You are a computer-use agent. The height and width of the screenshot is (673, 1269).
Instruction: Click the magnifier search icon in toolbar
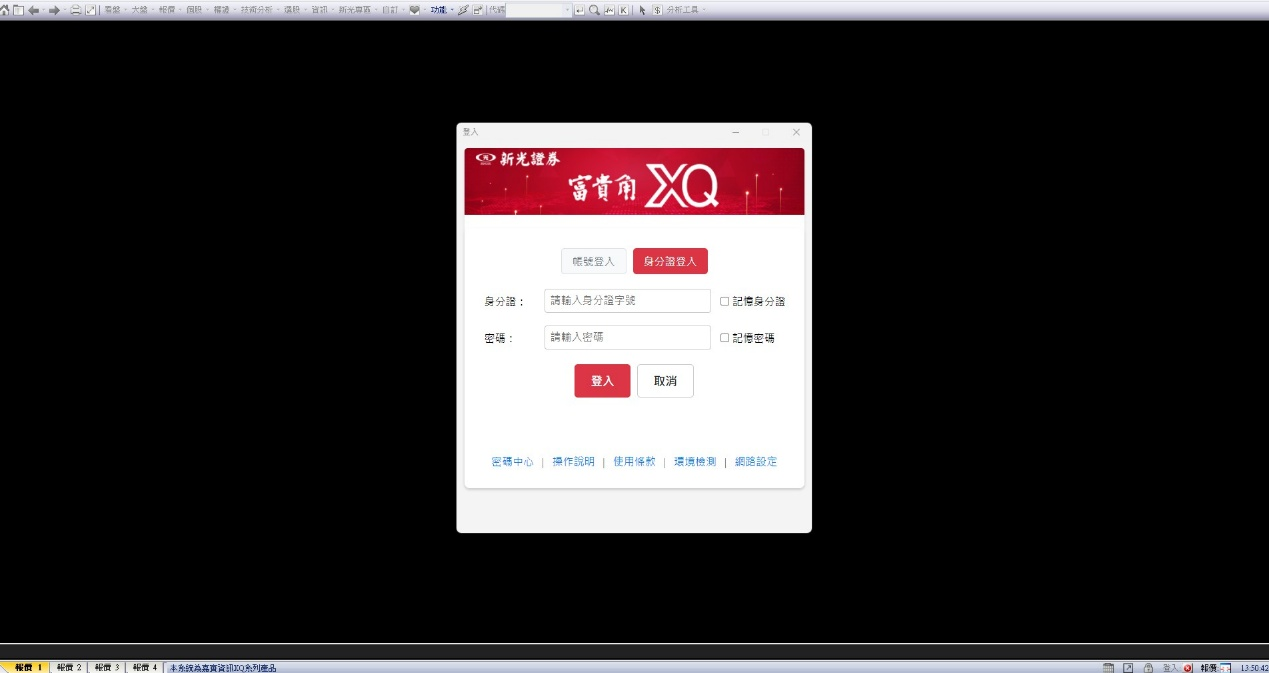[594, 10]
